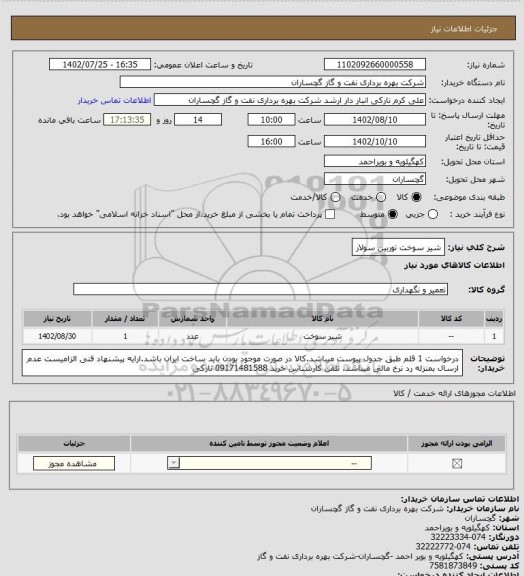Click the remaining time field 17:13:35
The height and width of the screenshot is (576, 524).
[127, 120]
